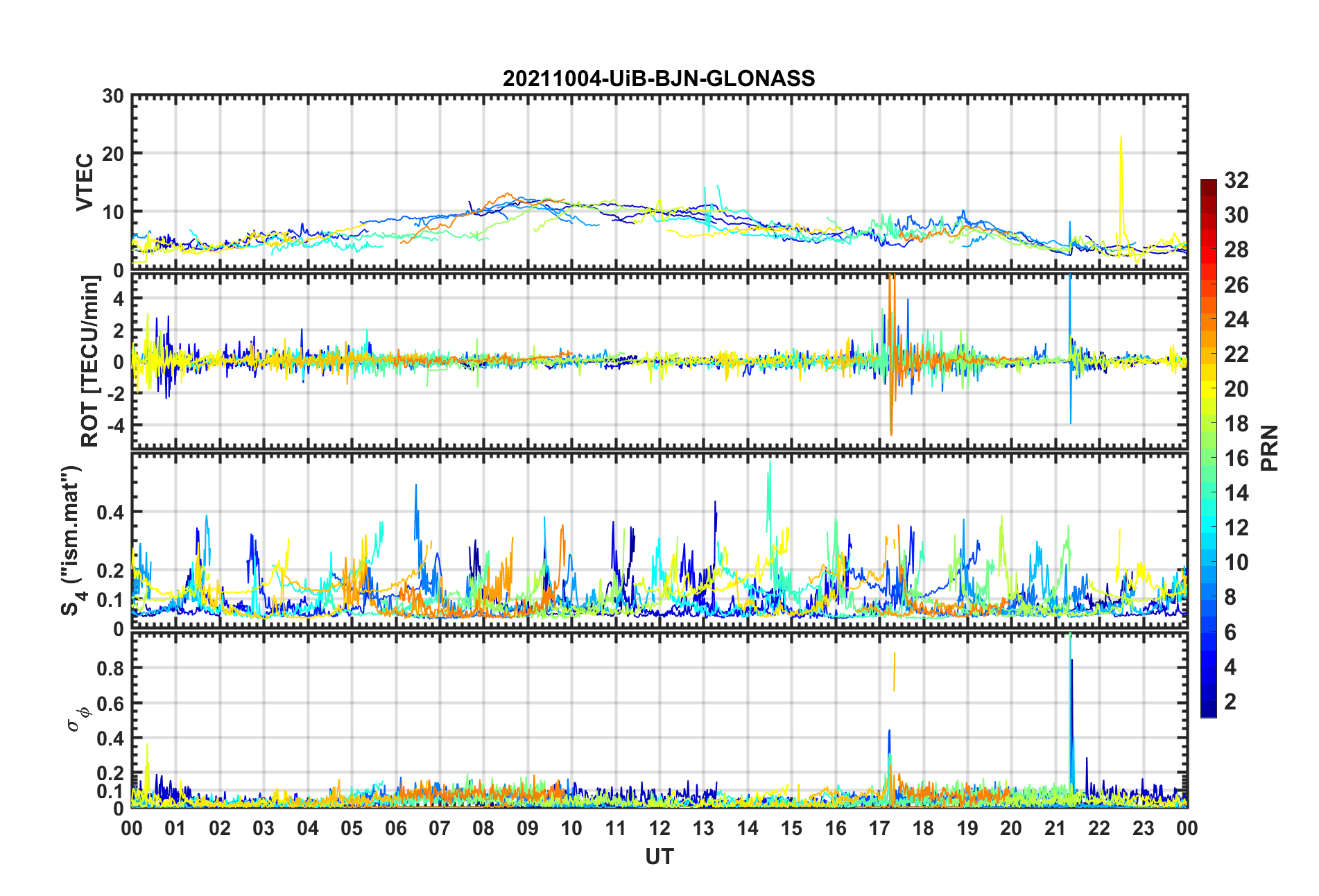Click sigma phi axis tick 0.8

pos(111,669)
